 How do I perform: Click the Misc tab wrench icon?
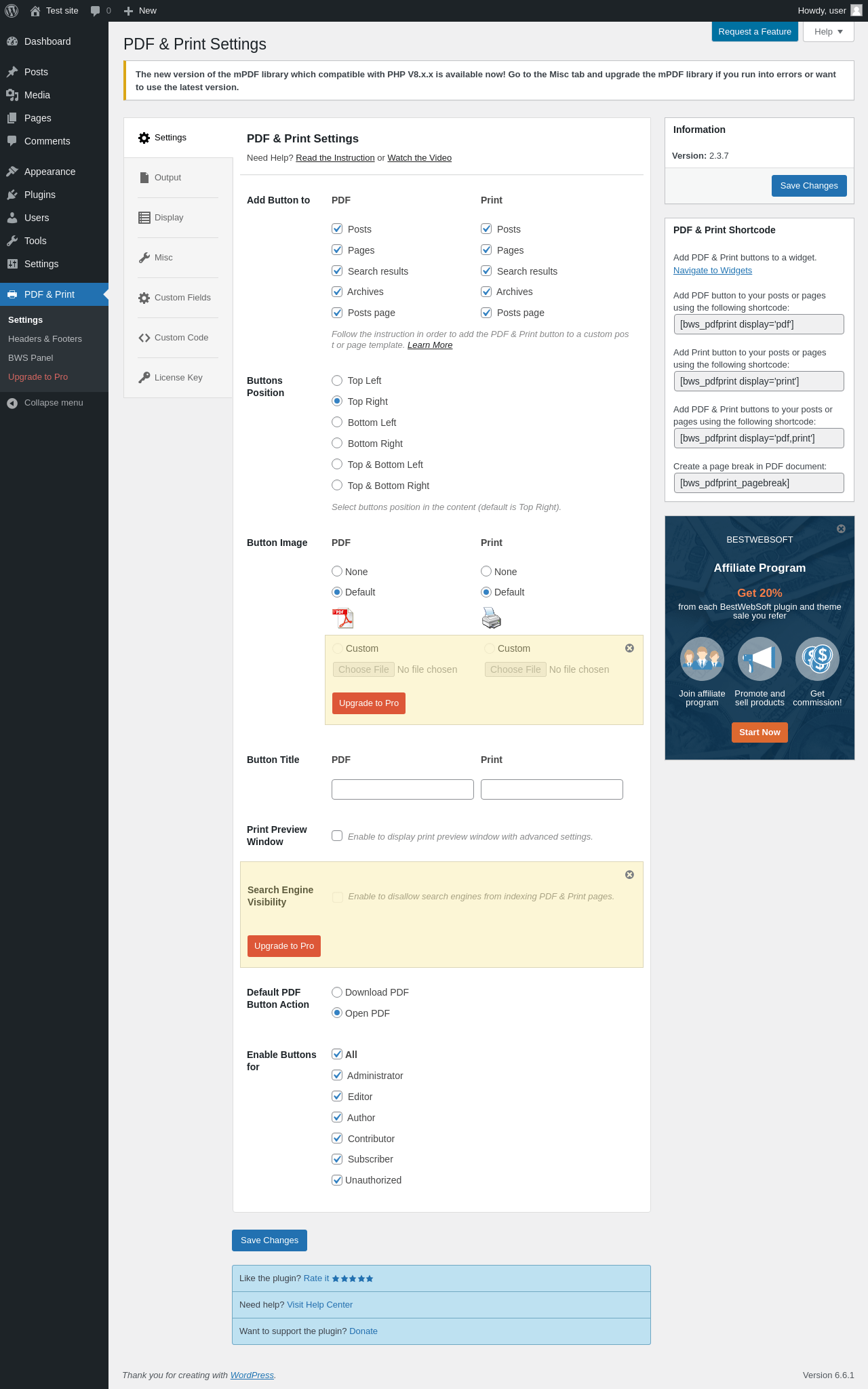pyautogui.click(x=144, y=258)
